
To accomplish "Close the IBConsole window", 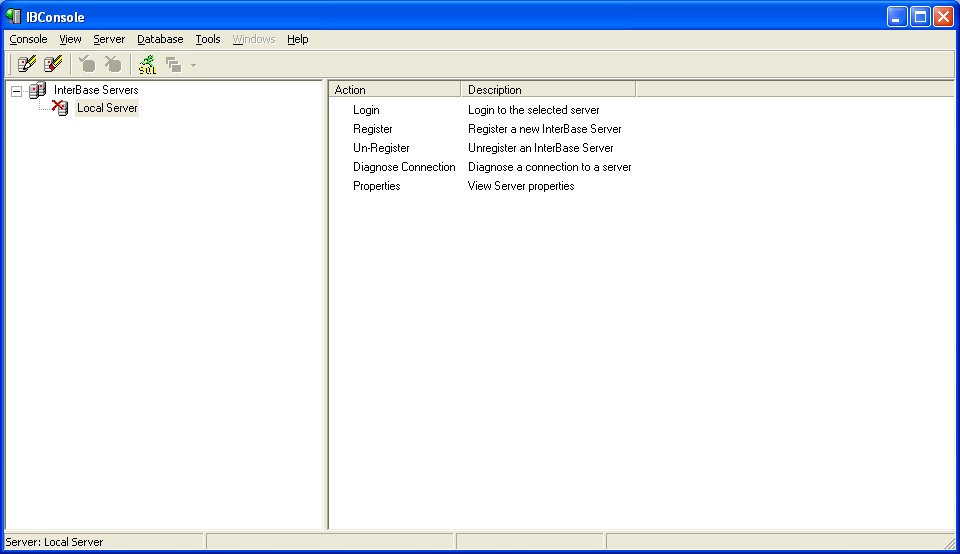I will tap(943, 17).
